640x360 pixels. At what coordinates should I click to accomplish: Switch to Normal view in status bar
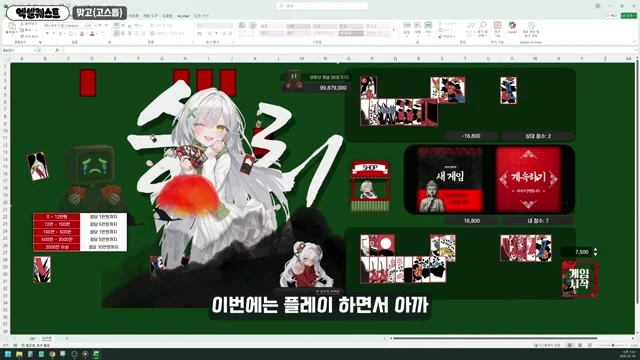570,345
